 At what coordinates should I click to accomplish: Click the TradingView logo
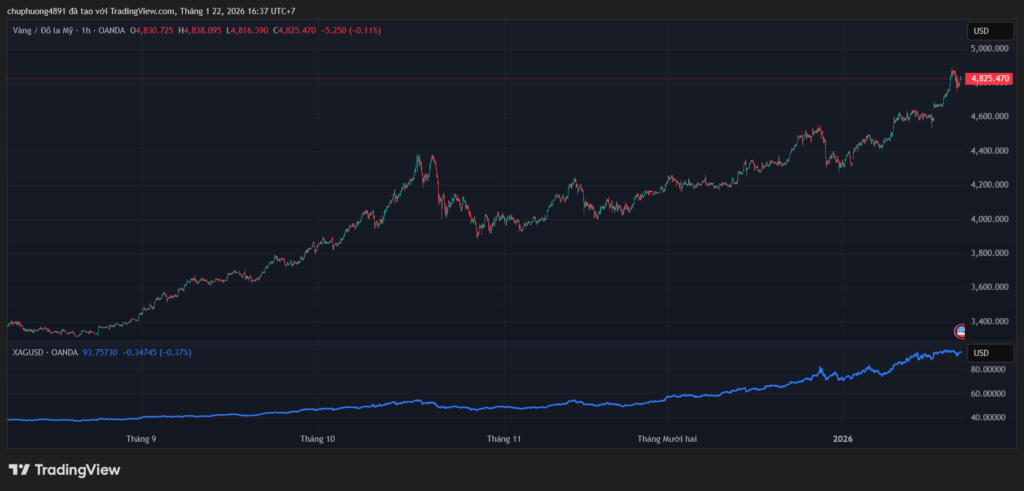click(64, 470)
